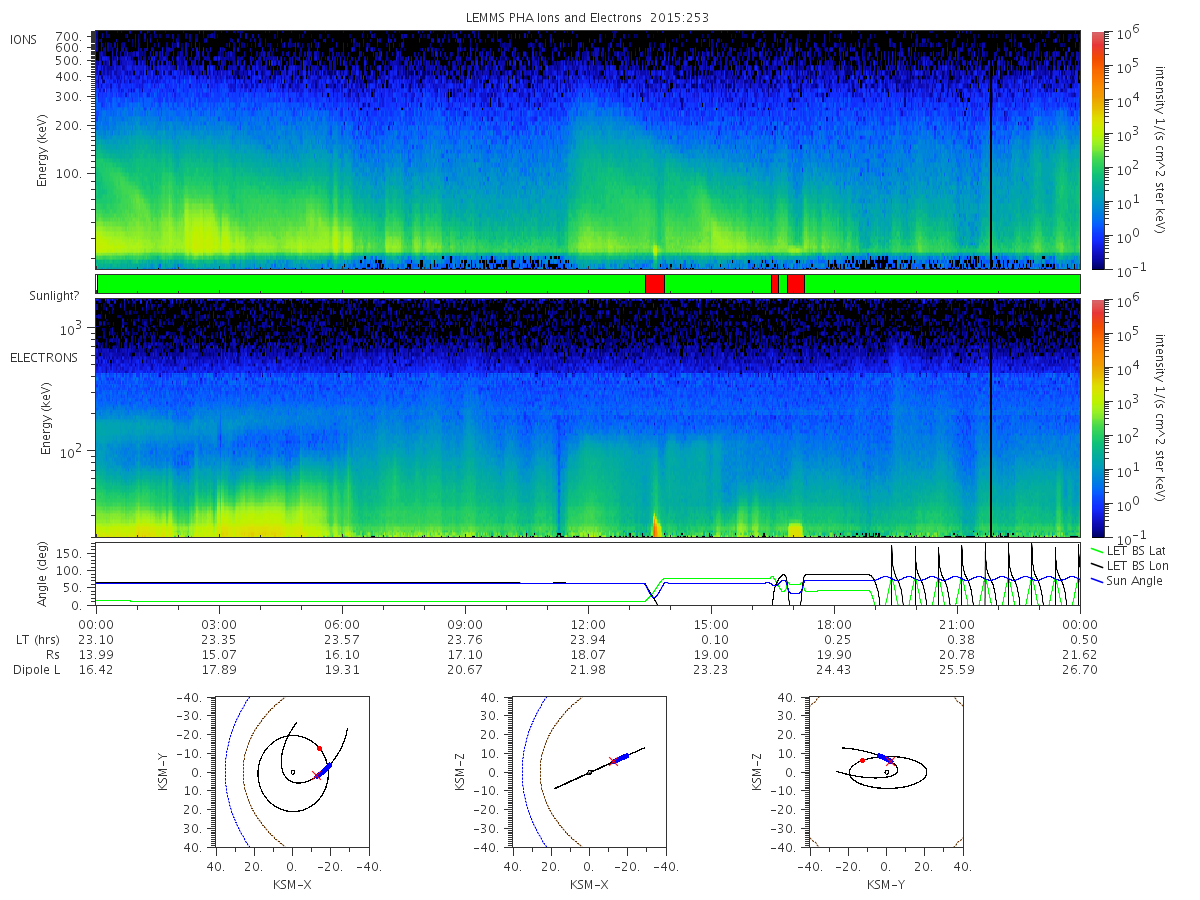Click the Rs value 21.62
The height and width of the screenshot is (900, 1200).
click(1080, 655)
